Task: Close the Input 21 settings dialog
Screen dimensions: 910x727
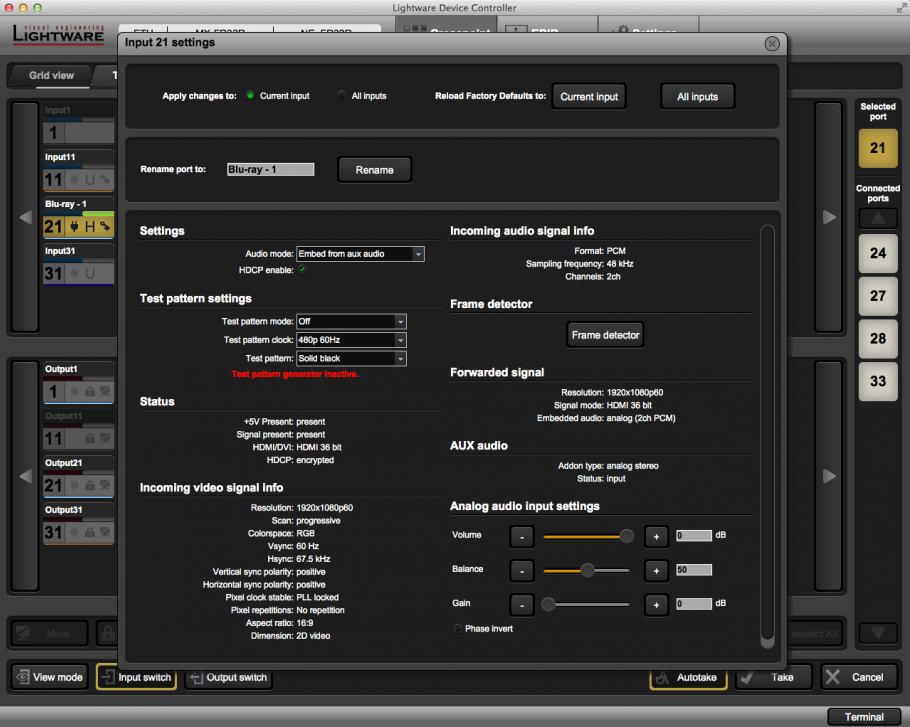Action: tap(771, 44)
